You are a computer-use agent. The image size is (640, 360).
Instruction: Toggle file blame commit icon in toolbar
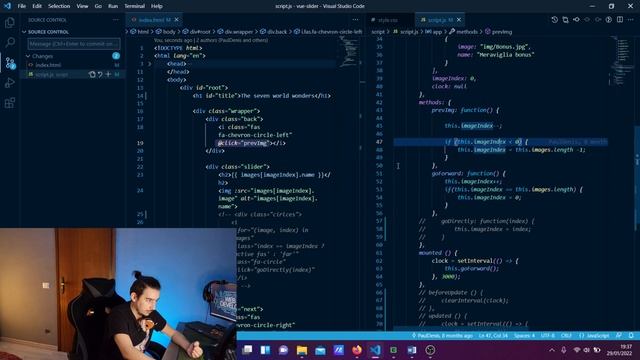point(576,20)
